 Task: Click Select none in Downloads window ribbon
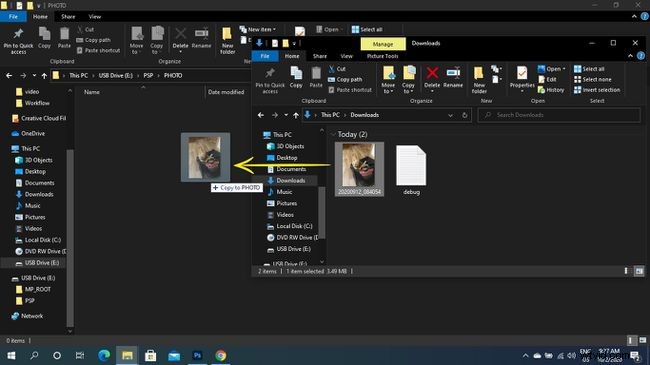593,80
